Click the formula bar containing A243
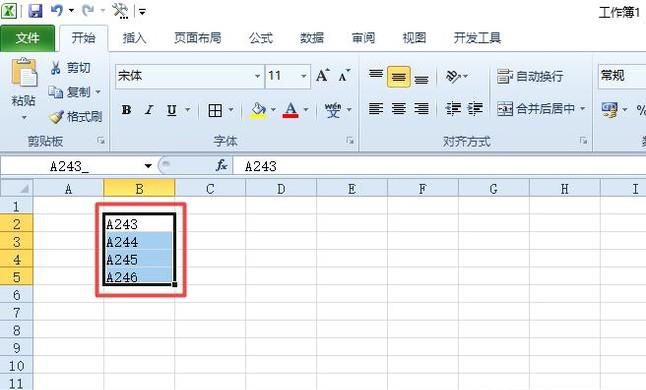646x390 pixels. coord(439,166)
